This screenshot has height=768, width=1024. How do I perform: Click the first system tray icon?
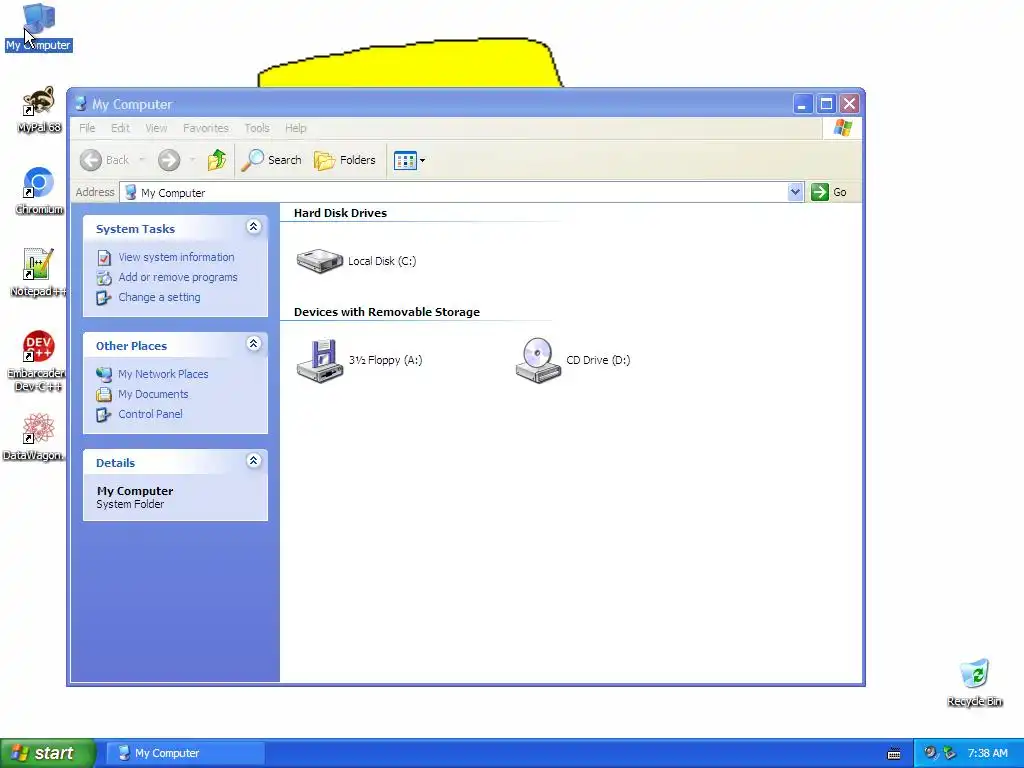pyautogui.click(x=931, y=753)
